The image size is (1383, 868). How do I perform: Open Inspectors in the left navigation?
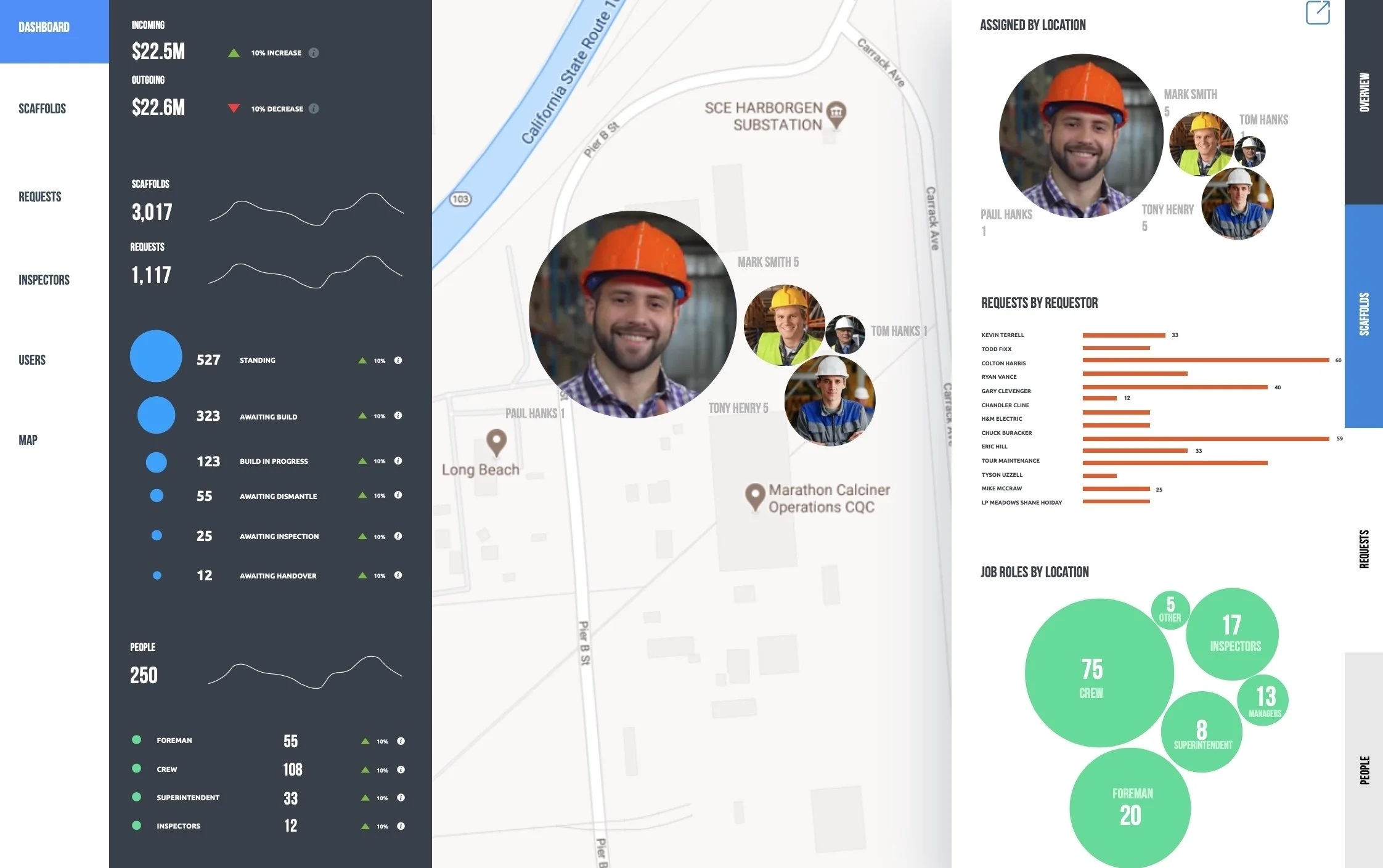coord(44,280)
